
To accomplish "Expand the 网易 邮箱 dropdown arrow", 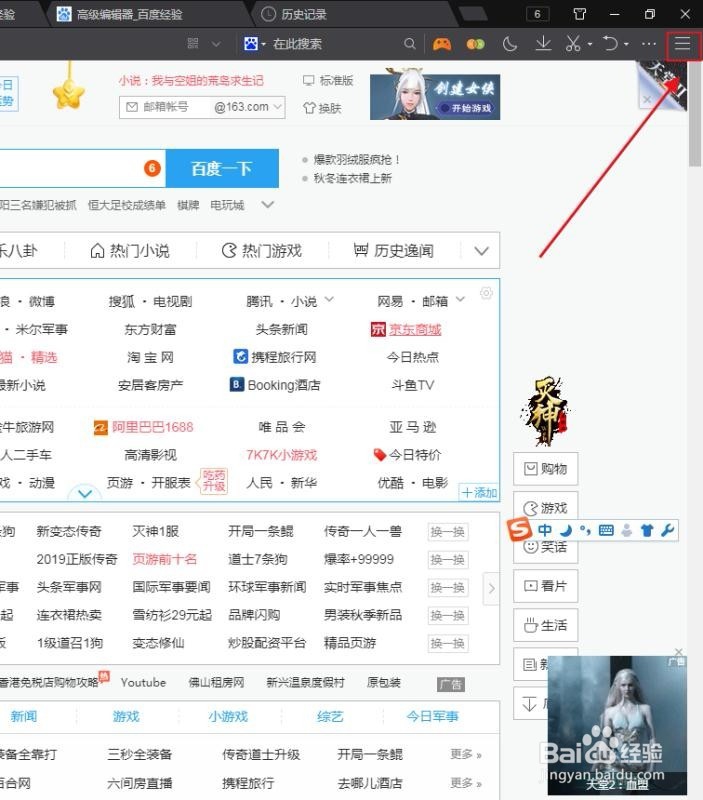I will [x=461, y=299].
